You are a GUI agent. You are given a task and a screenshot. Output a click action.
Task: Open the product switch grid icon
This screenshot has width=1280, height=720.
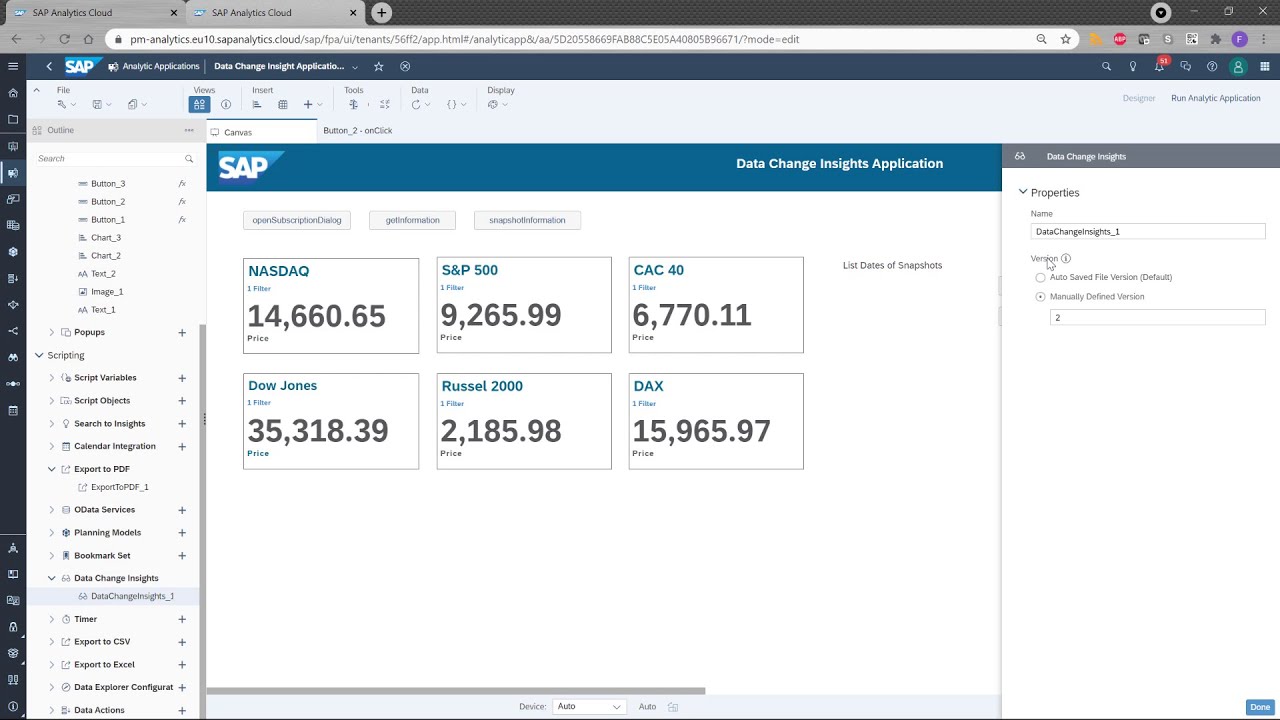coord(1265,66)
